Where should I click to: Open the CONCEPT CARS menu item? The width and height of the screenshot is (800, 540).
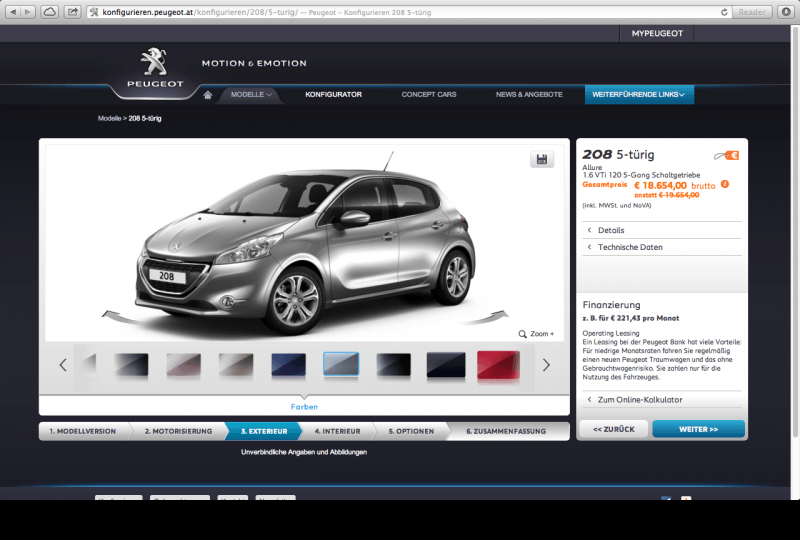point(429,94)
